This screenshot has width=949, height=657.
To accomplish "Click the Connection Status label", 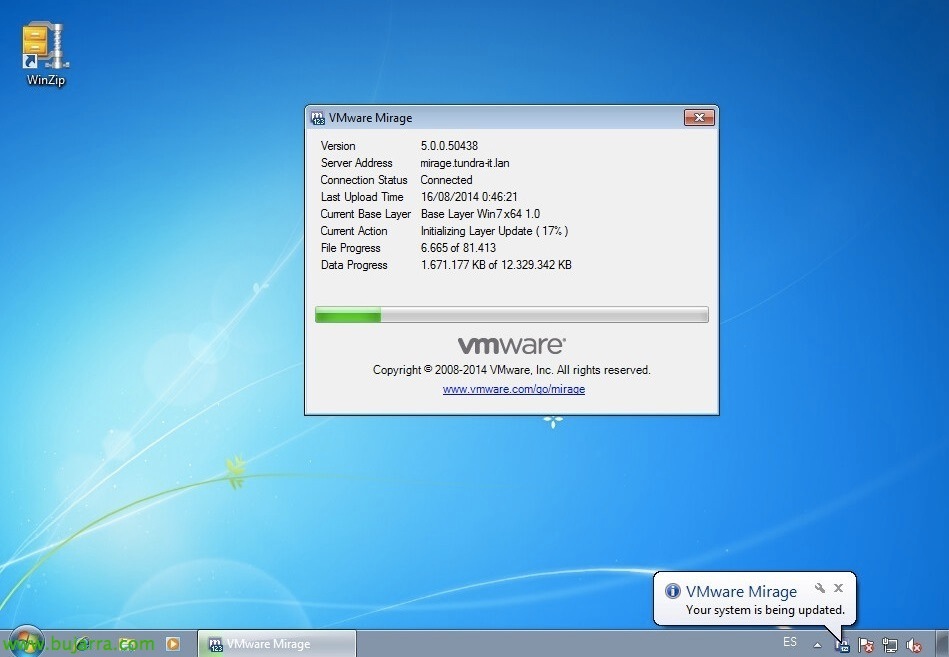I will point(364,180).
